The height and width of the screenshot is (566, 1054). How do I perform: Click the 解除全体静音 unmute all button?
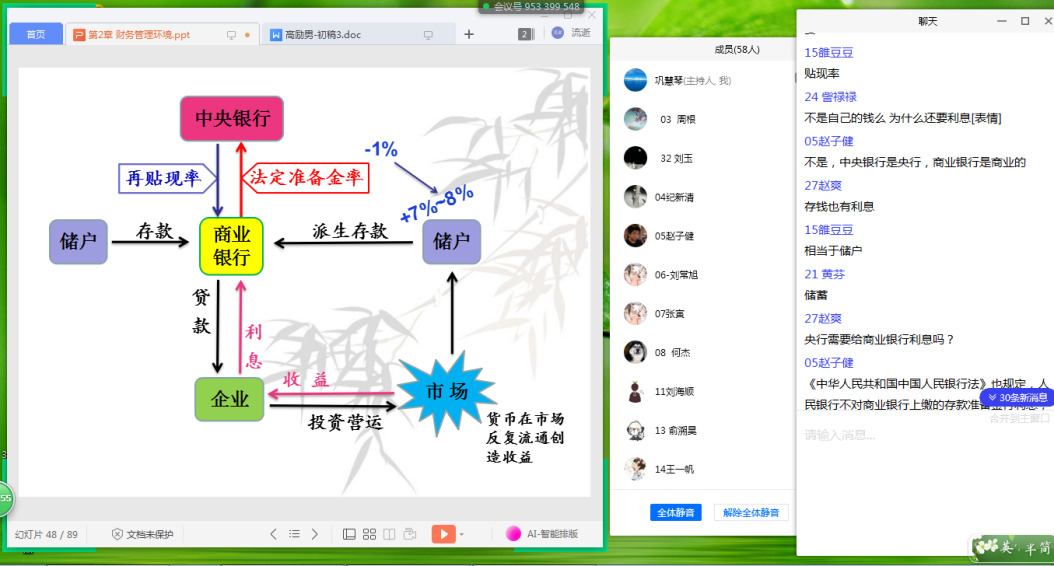coord(751,513)
